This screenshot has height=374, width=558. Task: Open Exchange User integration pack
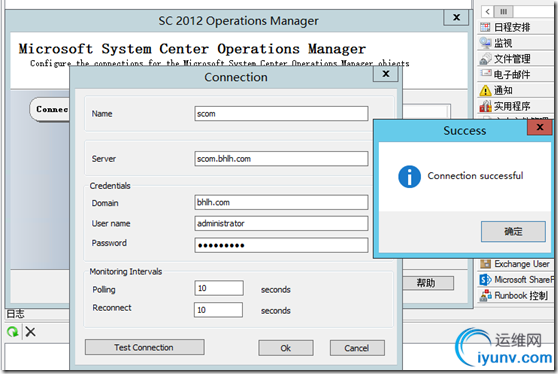point(515,264)
